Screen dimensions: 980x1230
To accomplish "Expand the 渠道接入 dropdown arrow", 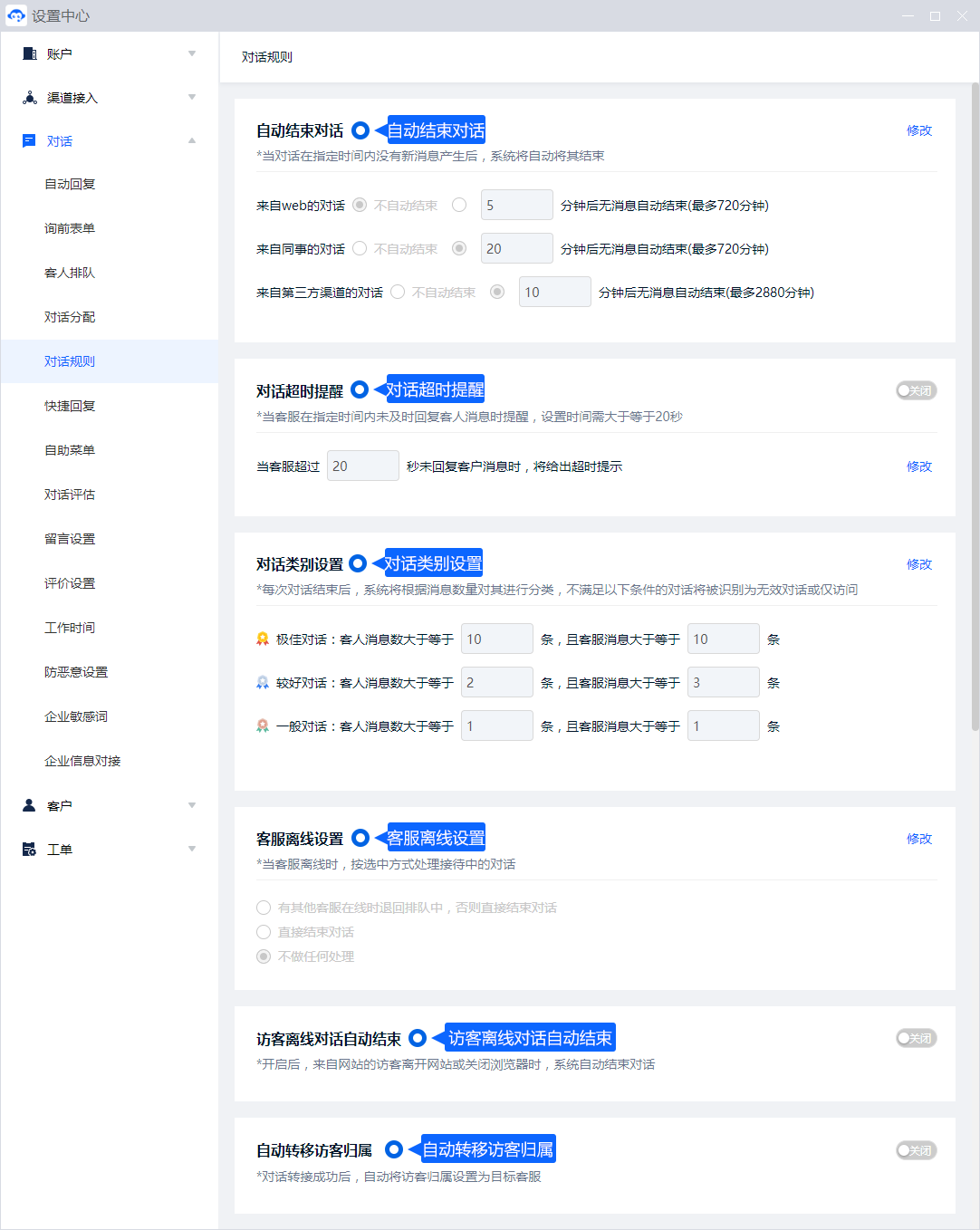I will pos(192,98).
